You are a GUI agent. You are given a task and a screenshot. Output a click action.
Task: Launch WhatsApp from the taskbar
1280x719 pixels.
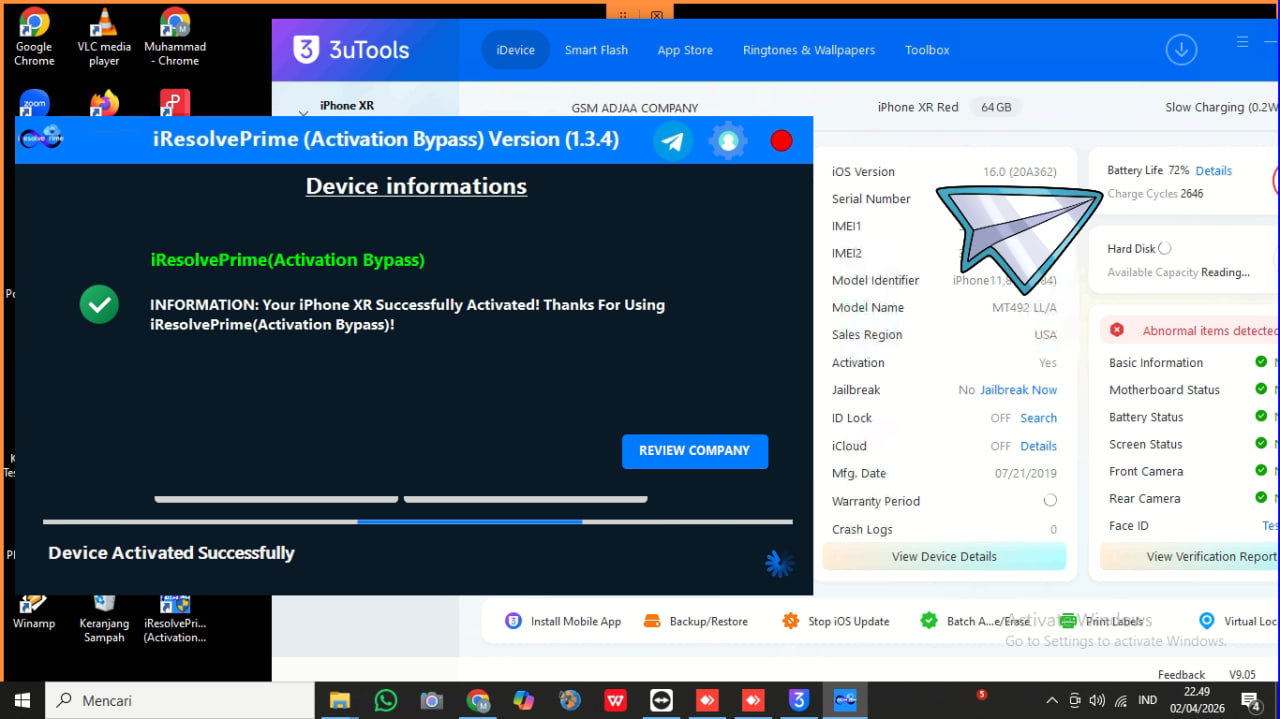386,701
